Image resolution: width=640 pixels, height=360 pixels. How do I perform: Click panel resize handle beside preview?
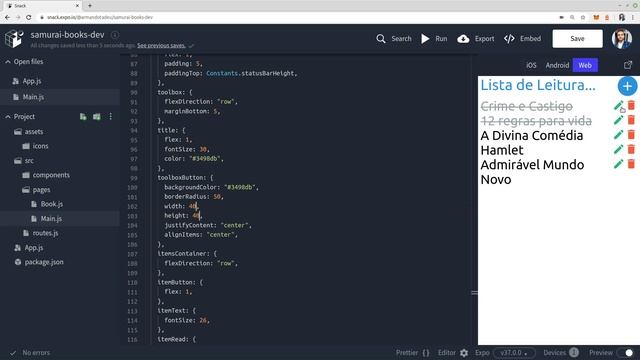point(474,293)
